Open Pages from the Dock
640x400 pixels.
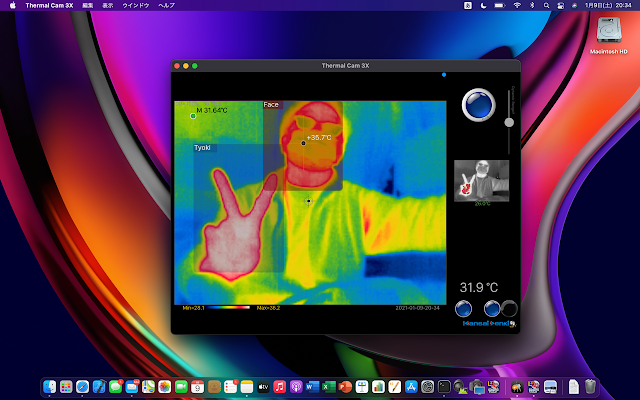(x=395, y=386)
